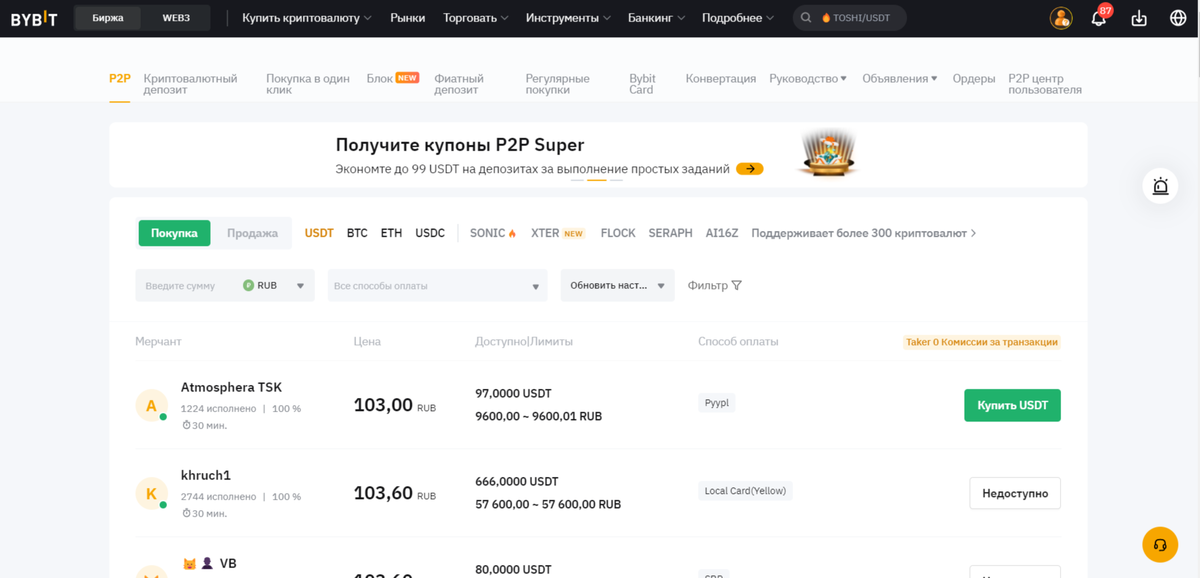Click Ruypl payment method tag
Image resolution: width=1200 pixels, height=578 pixels.
point(717,403)
